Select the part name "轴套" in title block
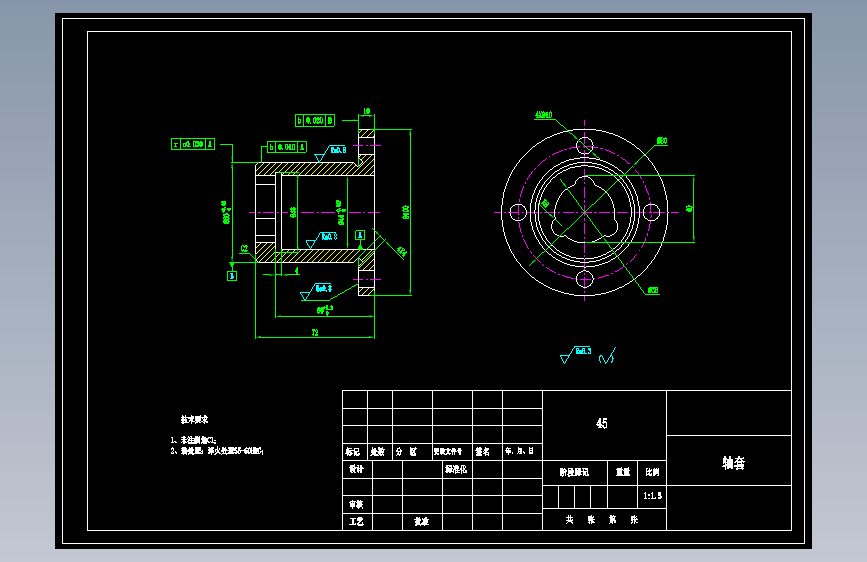867x562 pixels. click(733, 463)
